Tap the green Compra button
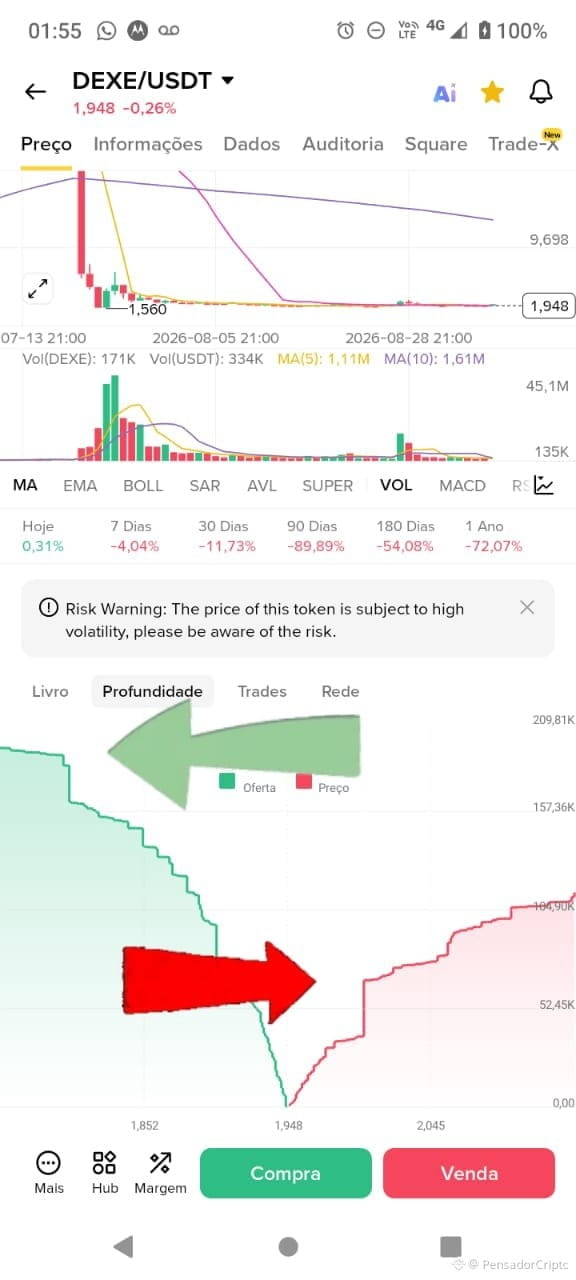 tap(286, 1173)
